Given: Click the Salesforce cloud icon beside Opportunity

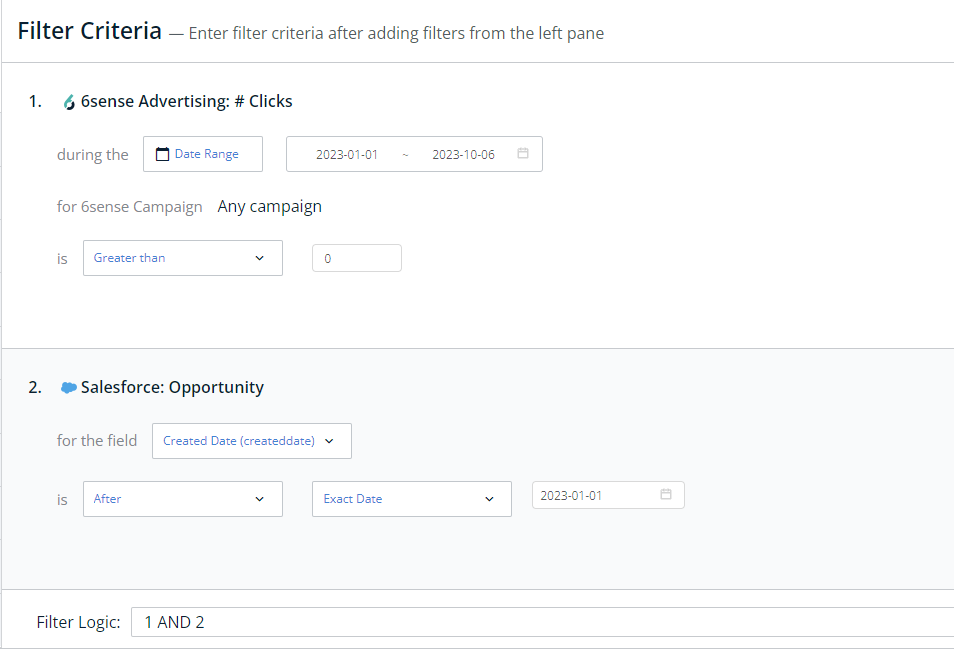Looking at the screenshot, I should pyautogui.click(x=69, y=388).
